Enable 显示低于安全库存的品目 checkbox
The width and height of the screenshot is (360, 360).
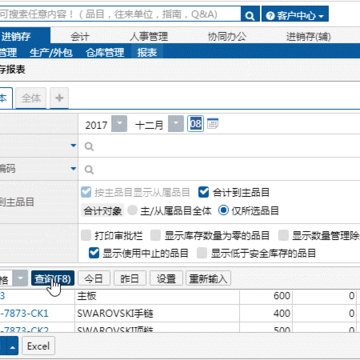(x=202, y=253)
